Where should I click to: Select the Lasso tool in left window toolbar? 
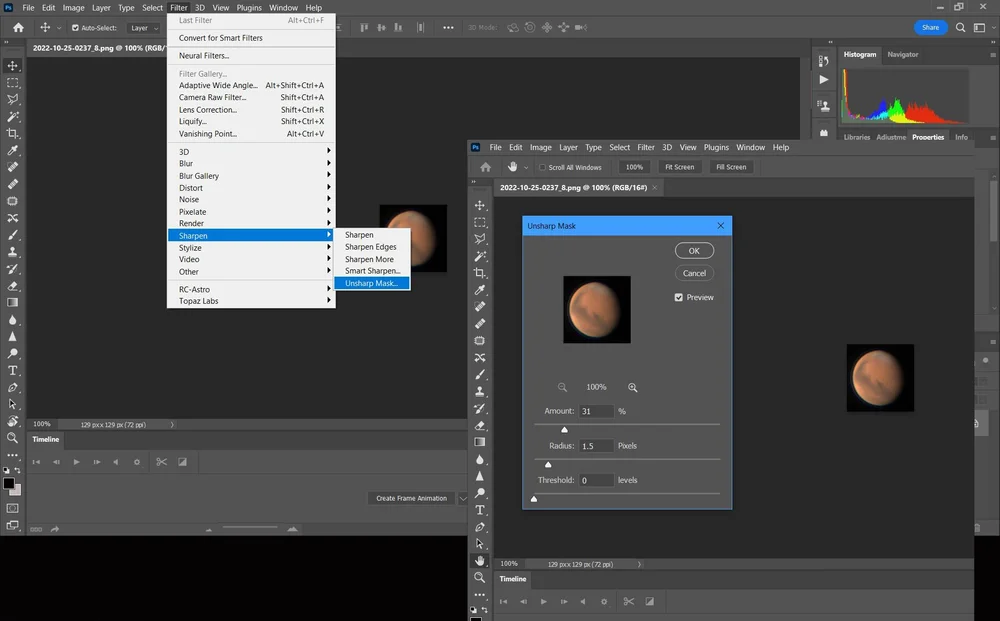coord(12,99)
